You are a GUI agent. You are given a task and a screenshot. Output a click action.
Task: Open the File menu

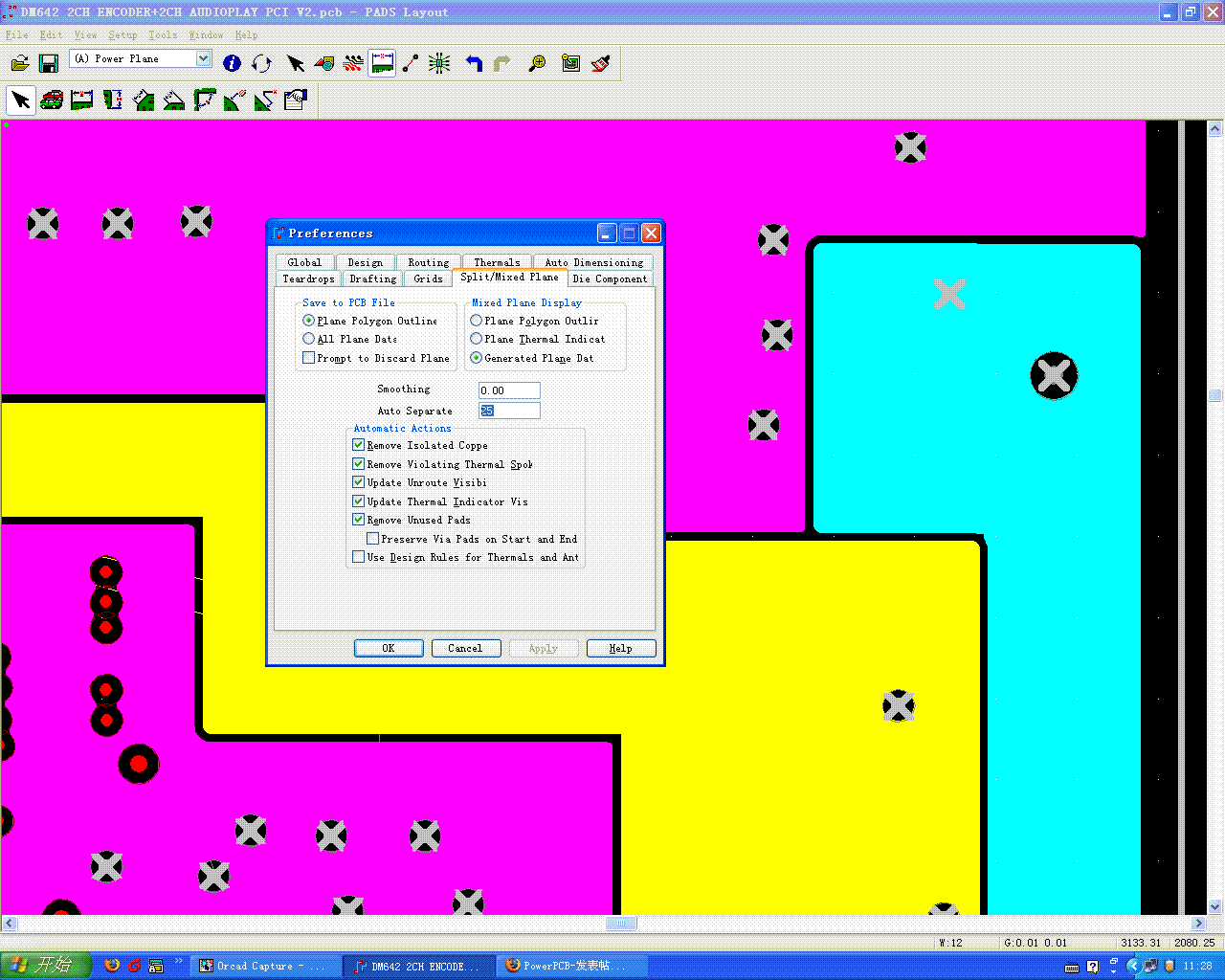tap(17, 35)
